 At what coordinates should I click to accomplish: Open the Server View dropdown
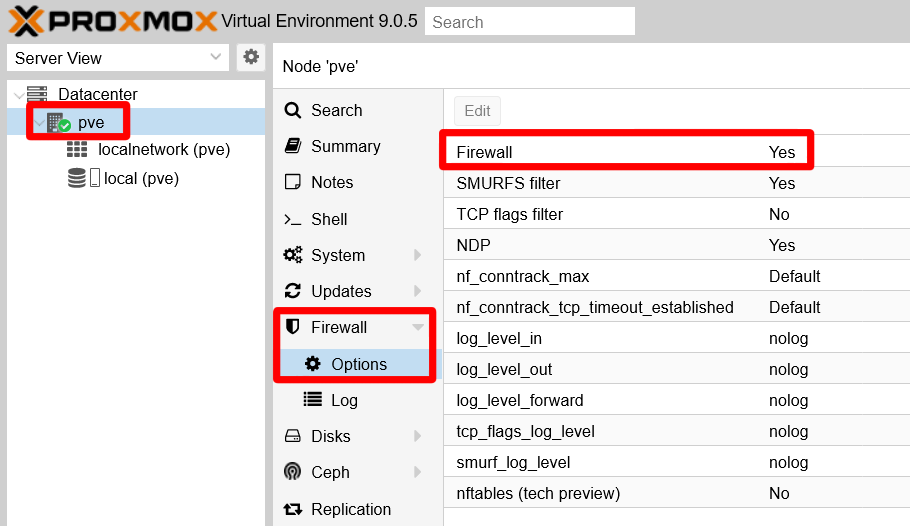click(x=118, y=58)
